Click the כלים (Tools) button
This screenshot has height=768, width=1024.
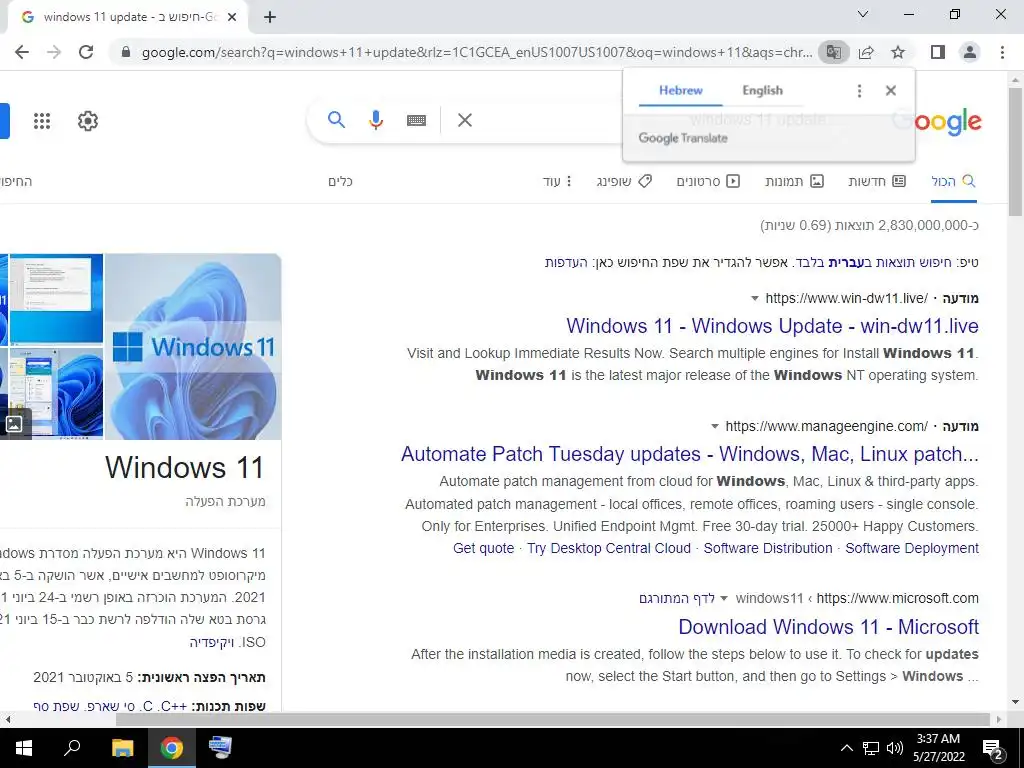340,181
